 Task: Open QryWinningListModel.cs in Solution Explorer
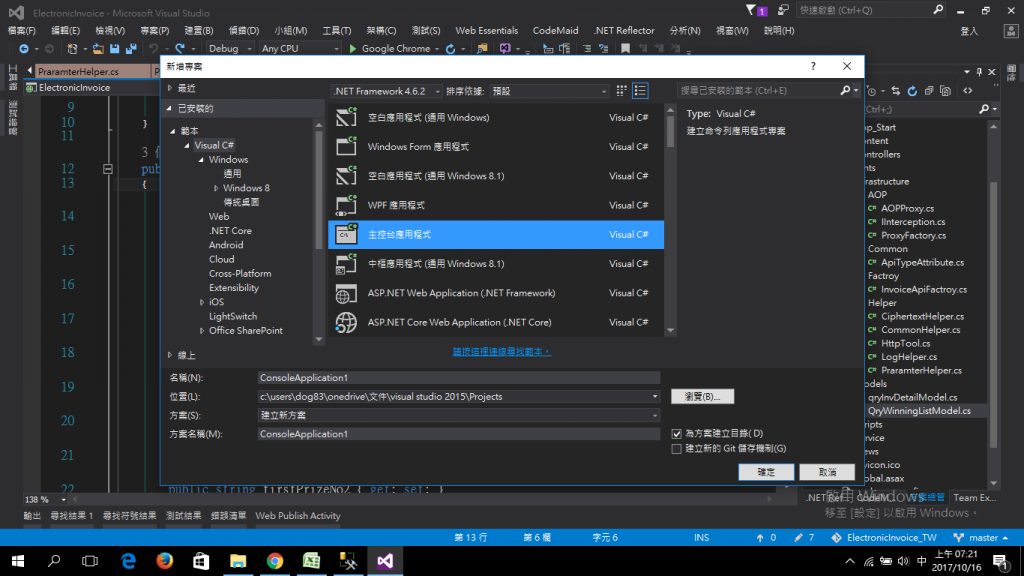pyautogui.click(x=919, y=411)
